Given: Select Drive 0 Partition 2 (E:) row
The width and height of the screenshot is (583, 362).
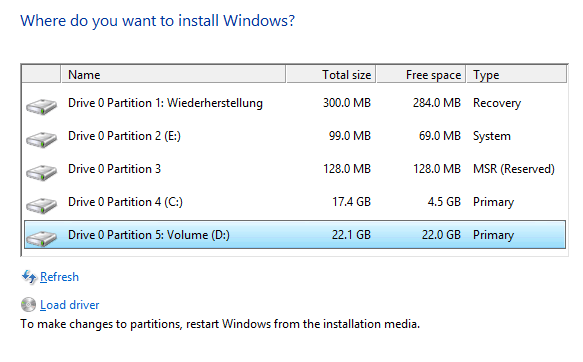Looking at the screenshot, I should (295, 136).
